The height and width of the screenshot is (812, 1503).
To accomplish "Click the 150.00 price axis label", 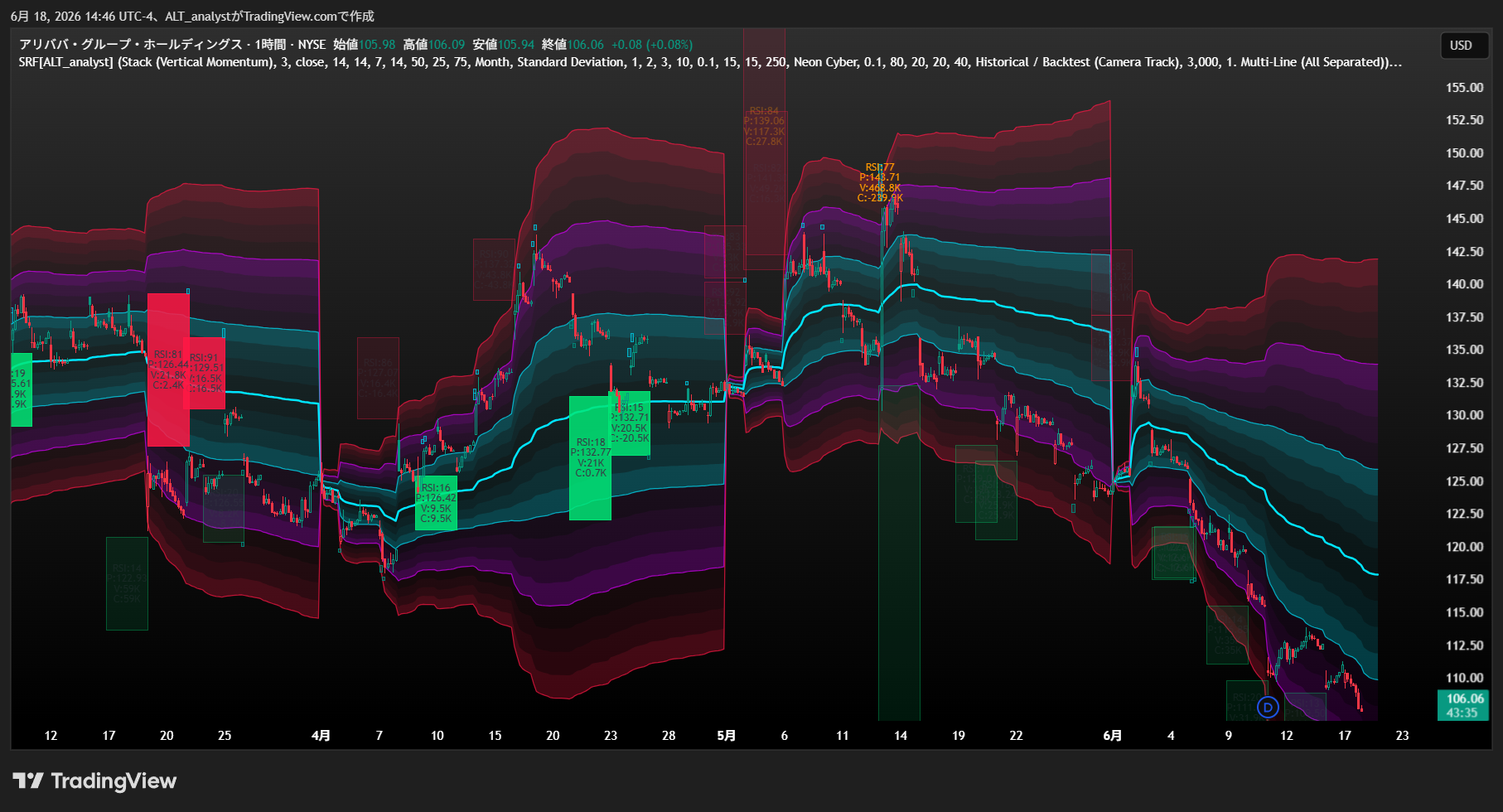I will click(x=1464, y=153).
